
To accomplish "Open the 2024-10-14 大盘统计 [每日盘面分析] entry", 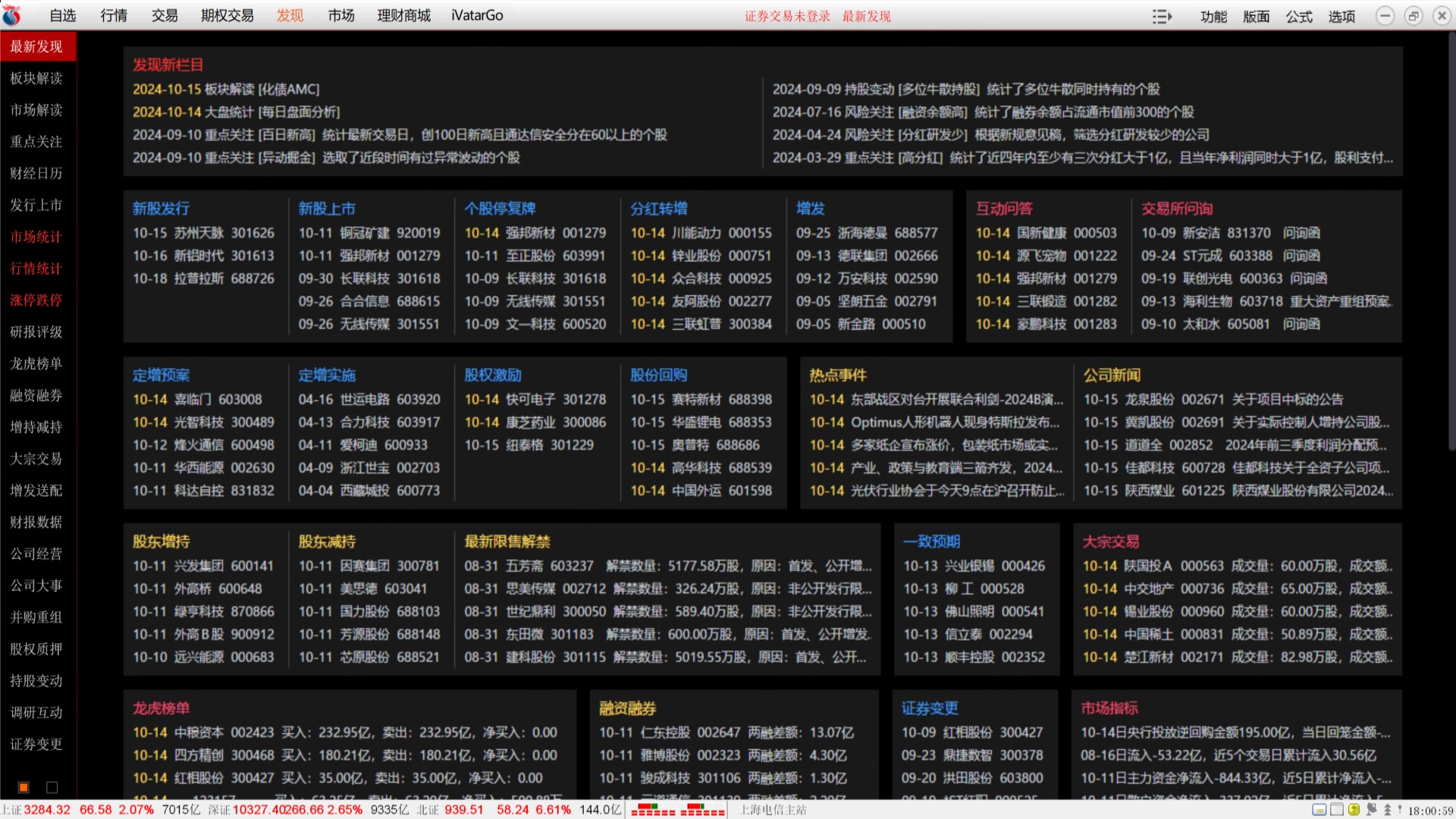I will coord(236,112).
